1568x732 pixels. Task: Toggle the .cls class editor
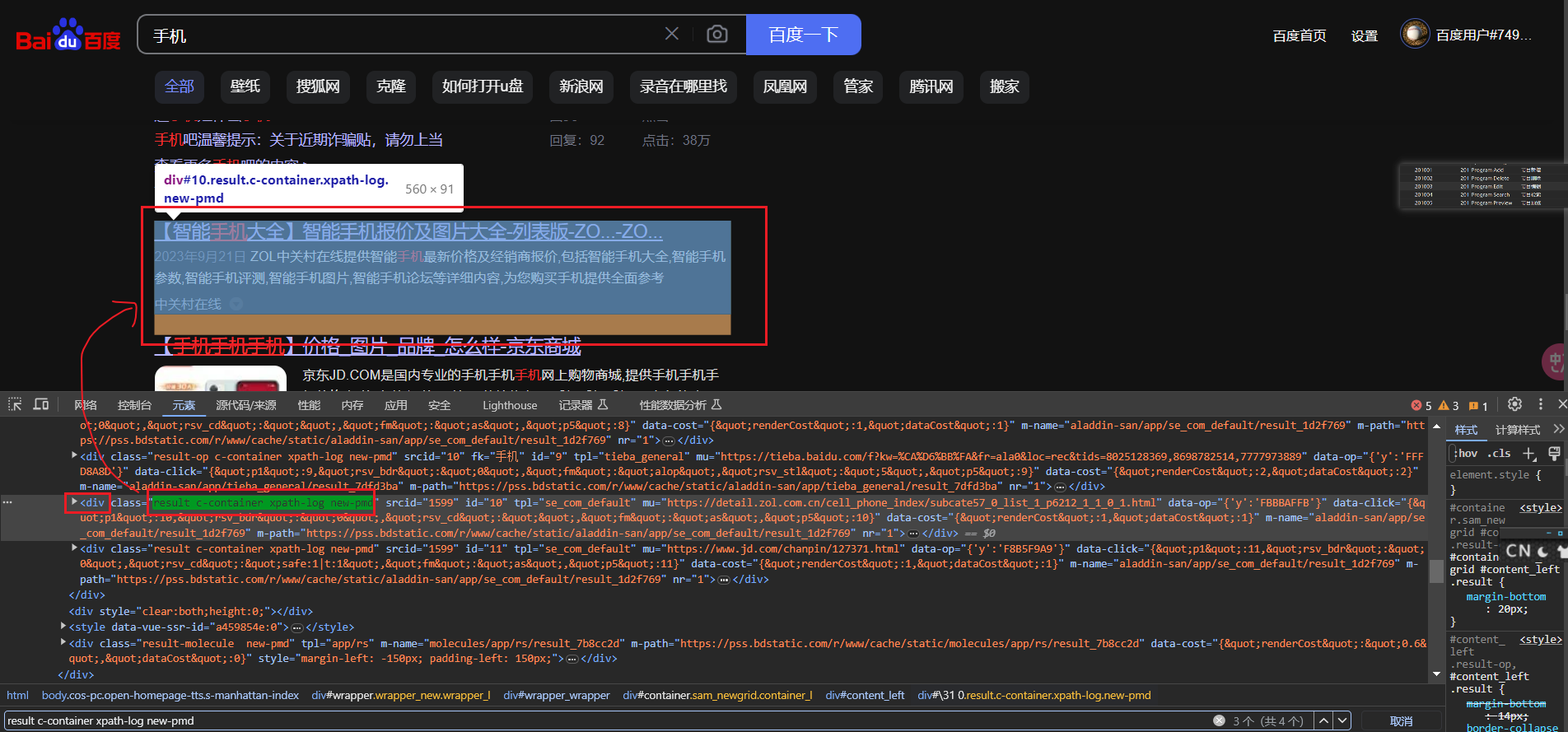[1499, 454]
